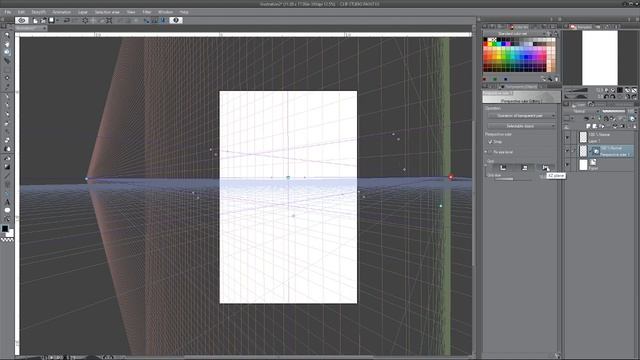Image resolution: width=640 pixels, height=360 pixels.
Task: Click the New file icon in the command bar
Action: 36,20
